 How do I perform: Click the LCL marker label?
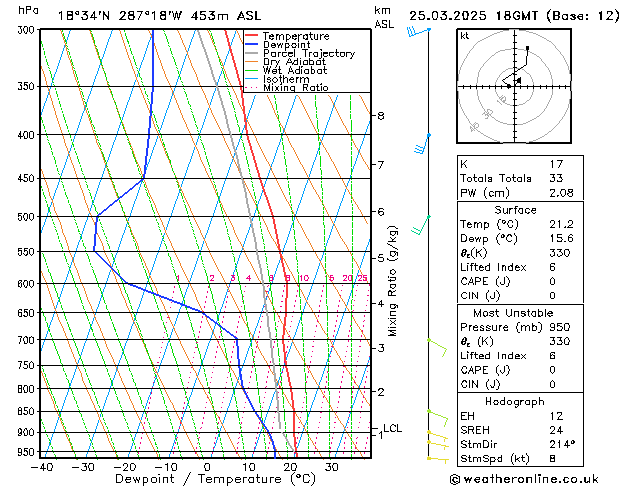tap(392, 428)
